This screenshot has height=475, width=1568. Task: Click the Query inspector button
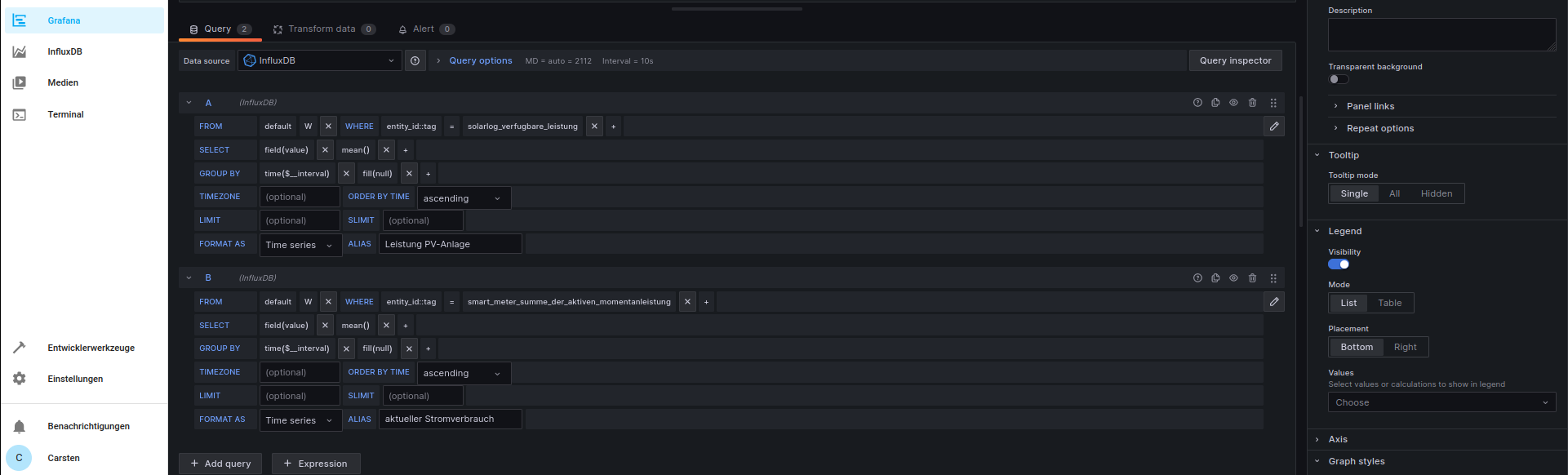[x=1234, y=60]
